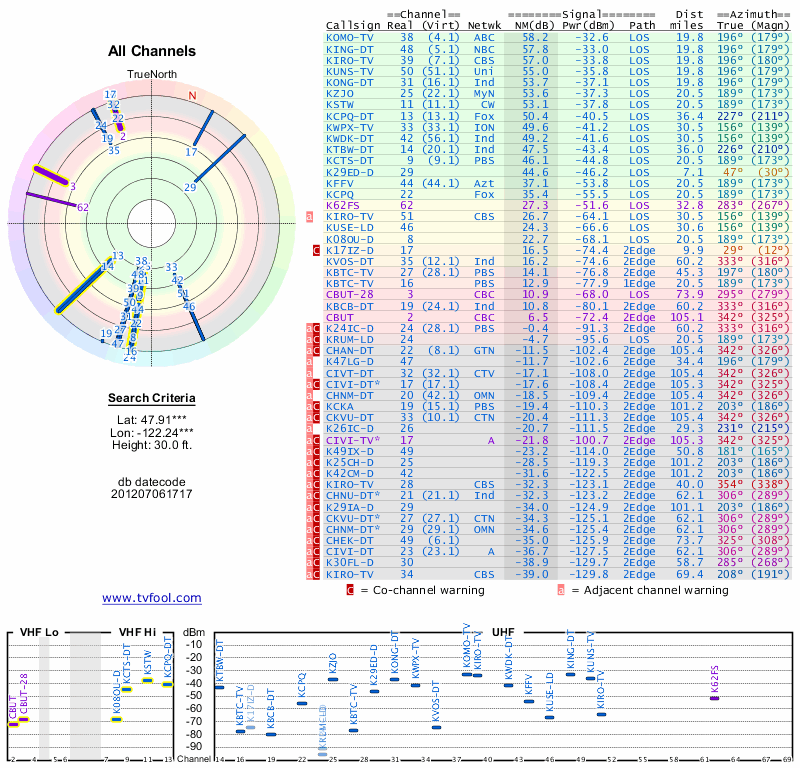Select KONG-DT callsign in the table
800x768 pixels.
point(349,83)
